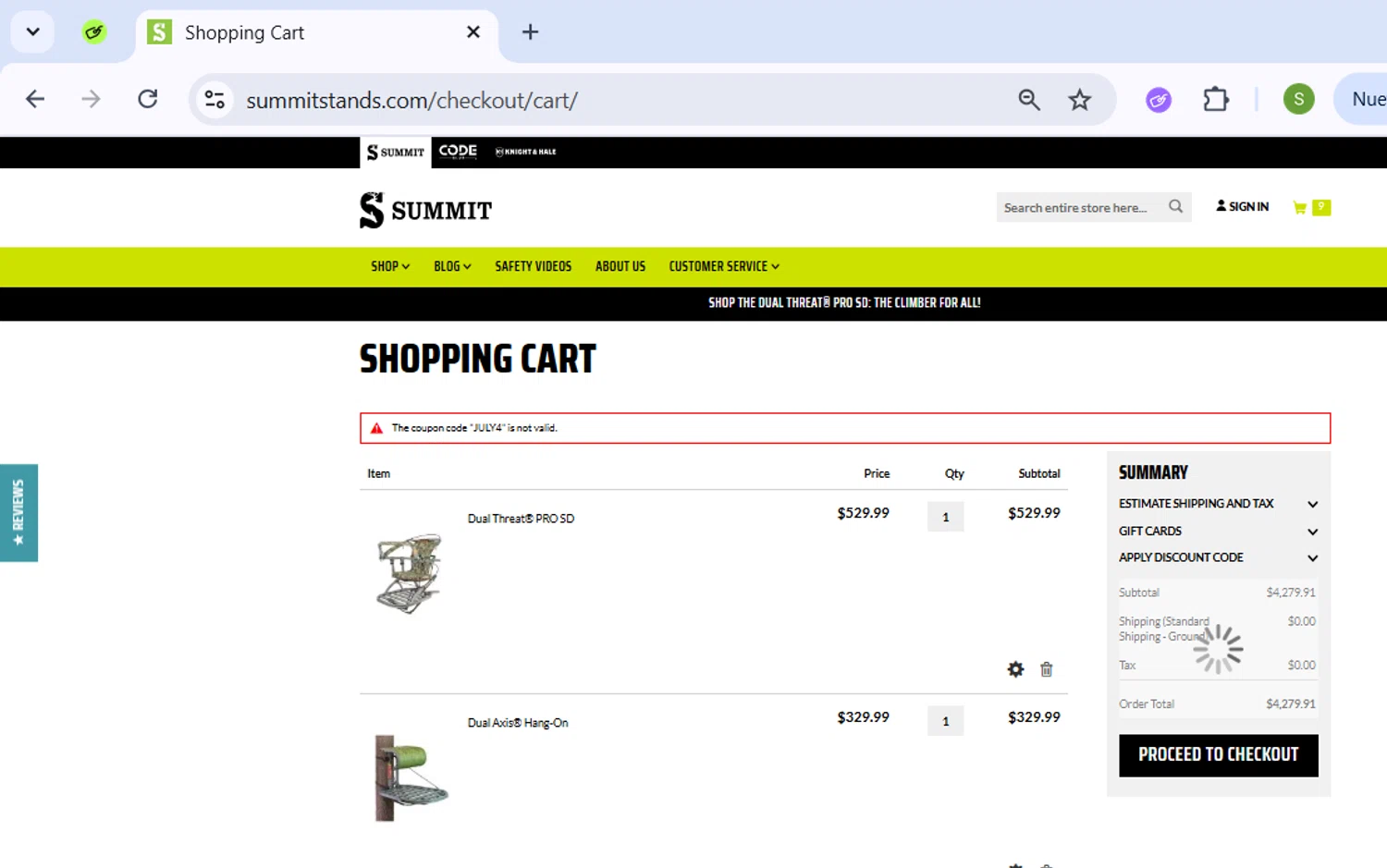
Task: Click the invalid coupon warning icon
Action: [376, 428]
